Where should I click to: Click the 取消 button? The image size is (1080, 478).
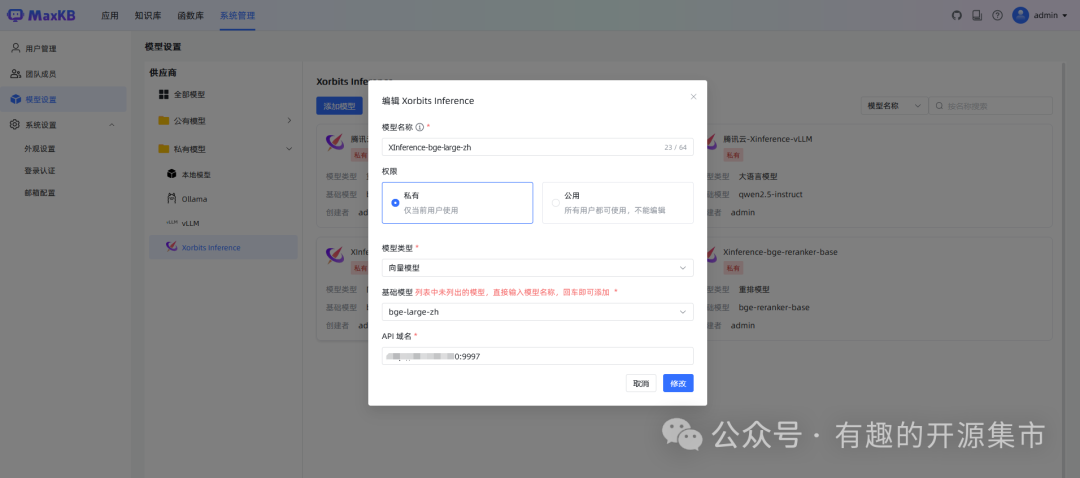[x=641, y=384]
